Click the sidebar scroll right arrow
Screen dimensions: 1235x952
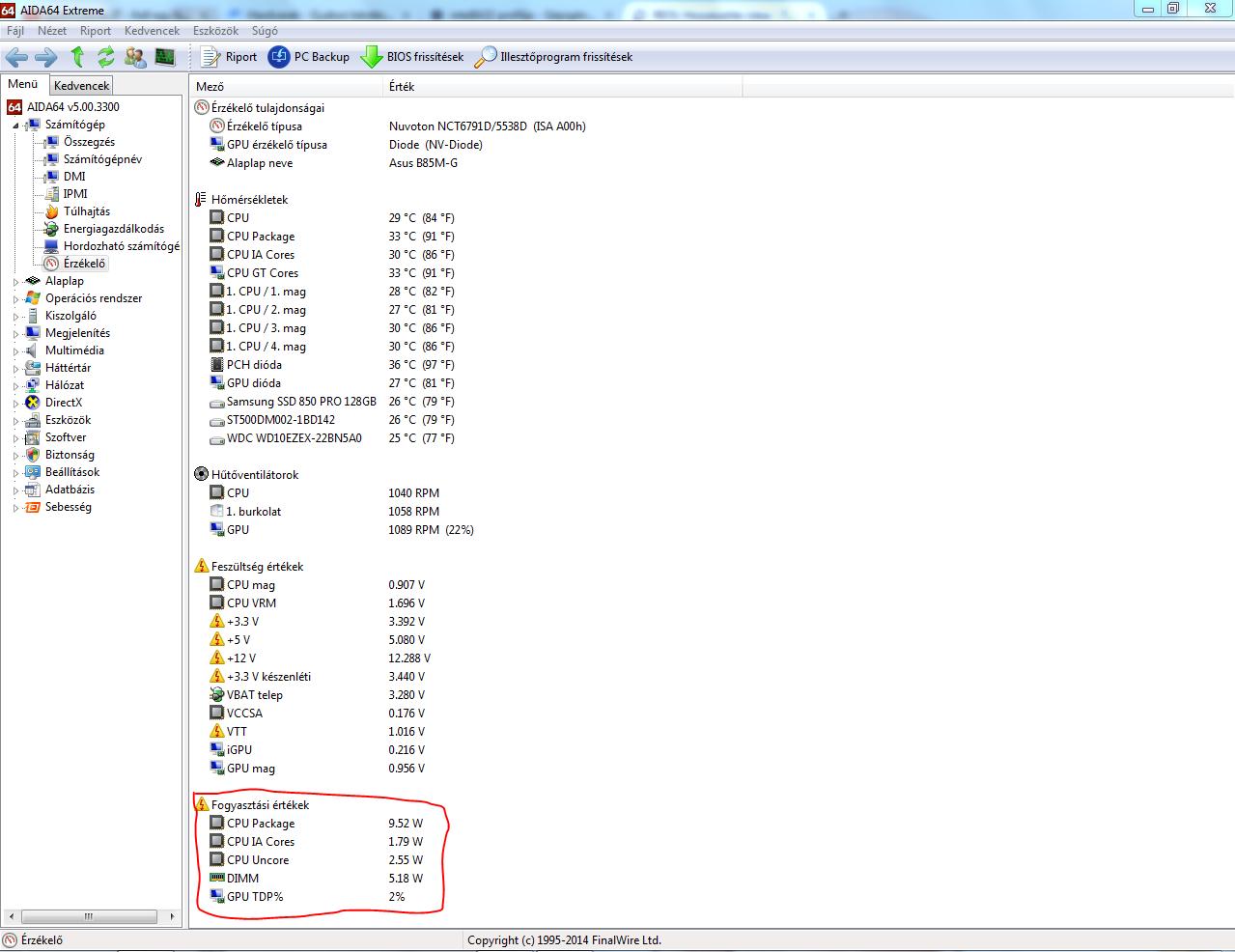coord(173,916)
